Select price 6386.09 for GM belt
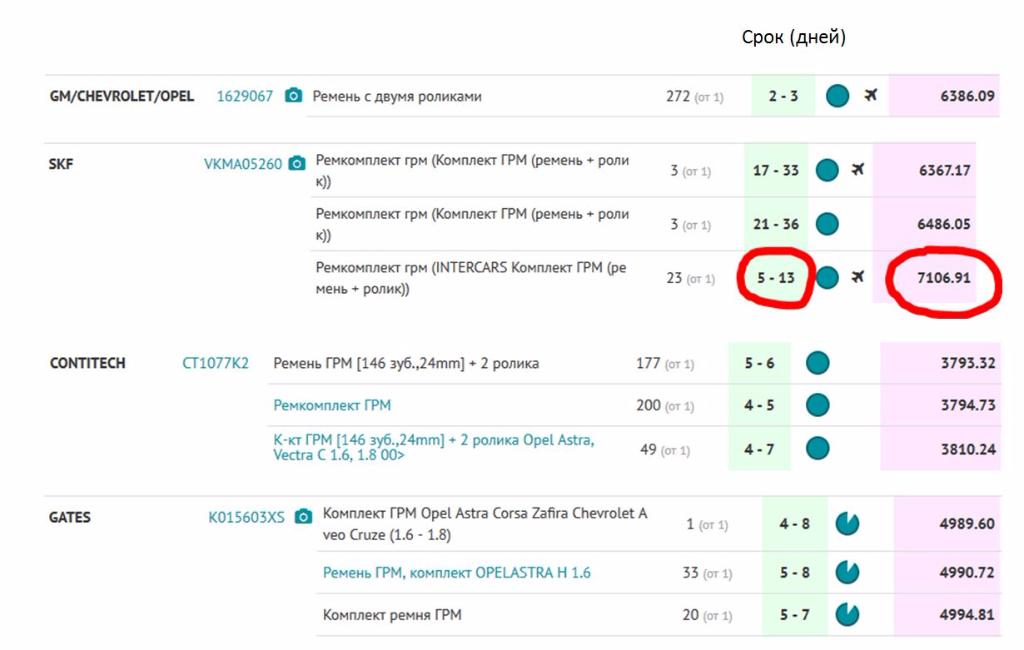Viewport: 1024px width, 650px height. click(967, 96)
